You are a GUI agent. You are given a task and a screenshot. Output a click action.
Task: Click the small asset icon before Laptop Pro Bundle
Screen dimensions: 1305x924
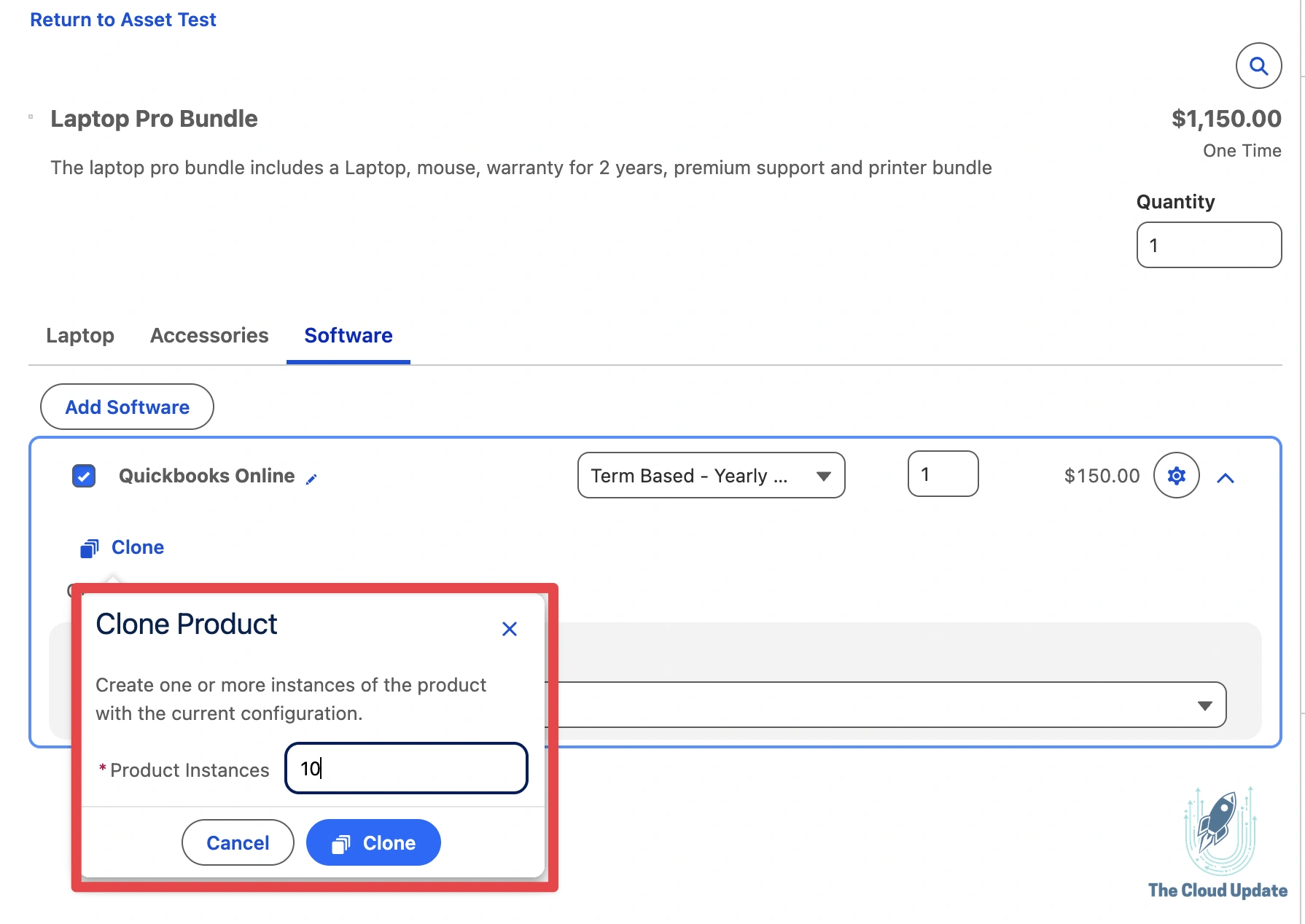tap(30, 117)
